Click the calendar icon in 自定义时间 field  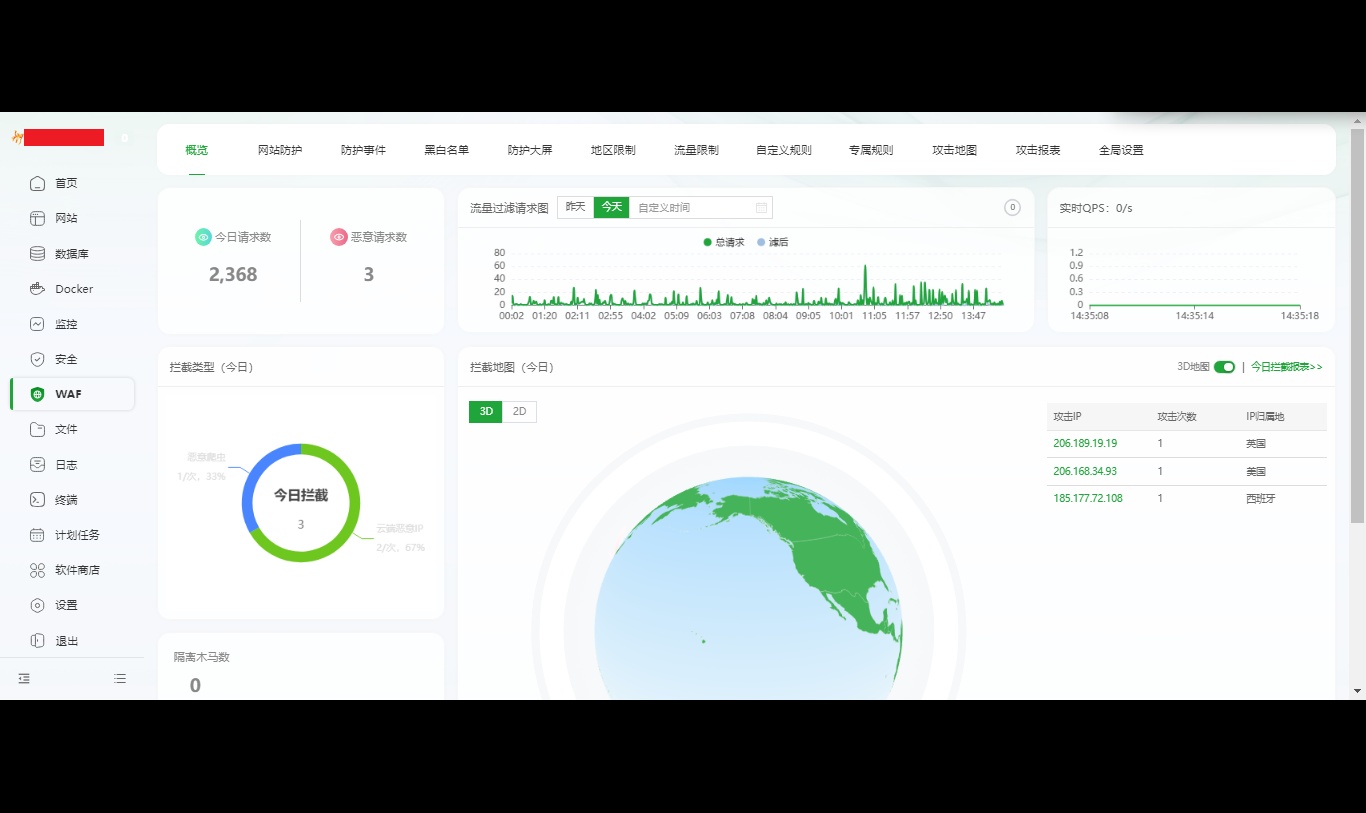pyautogui.click(x=761, y=207)
